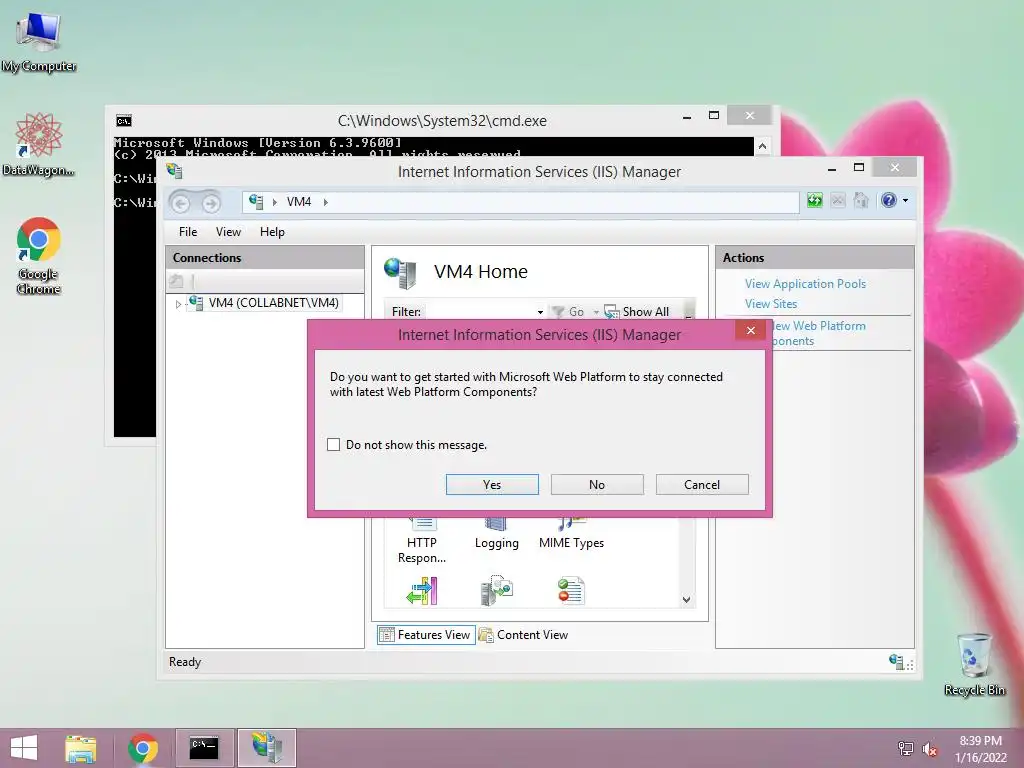1024x768 pixels.
Task: Click Yes in the Web Platform dialog
Action: (x=492, y=485)
